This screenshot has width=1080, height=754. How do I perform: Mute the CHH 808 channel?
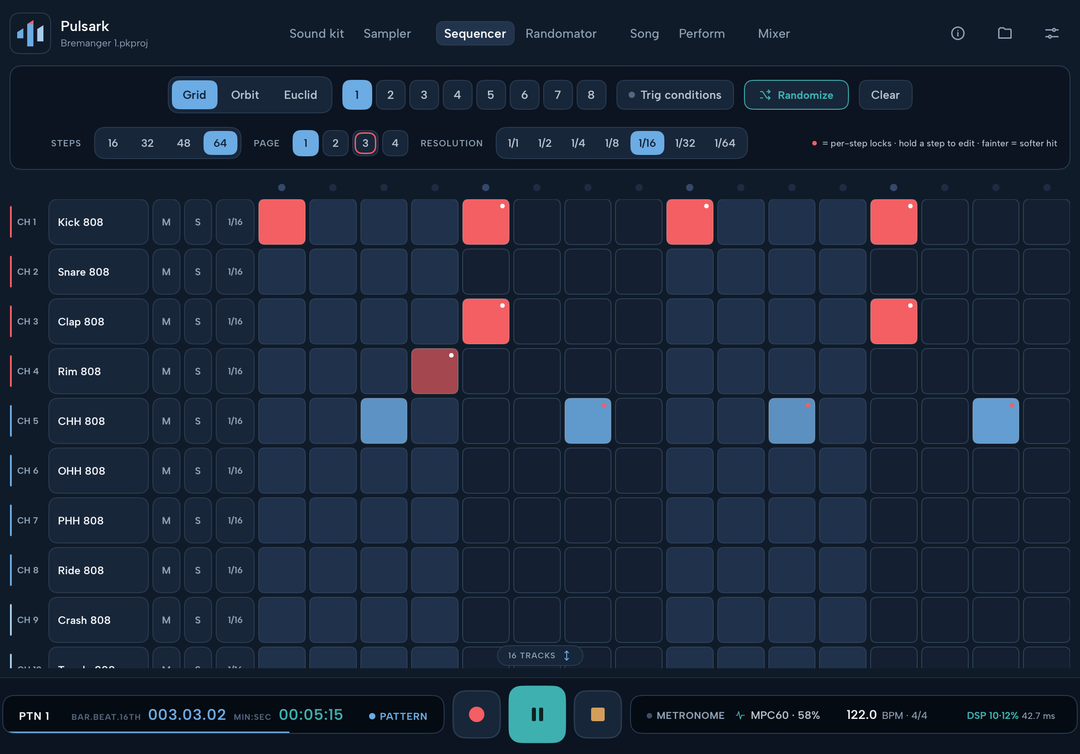click(166, 421)
